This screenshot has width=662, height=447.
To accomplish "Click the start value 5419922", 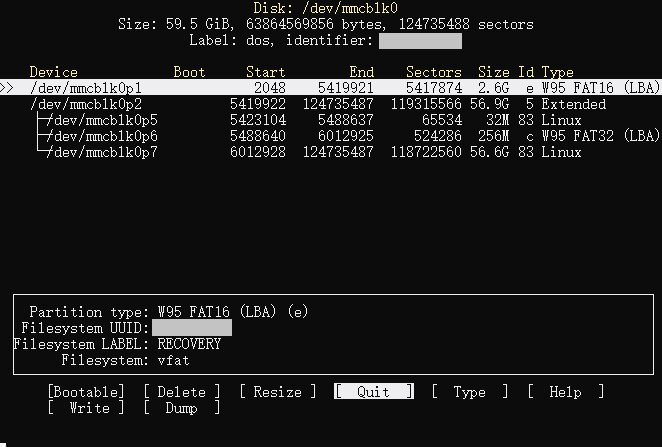I will pyautogui.click(x=258, y=104).
